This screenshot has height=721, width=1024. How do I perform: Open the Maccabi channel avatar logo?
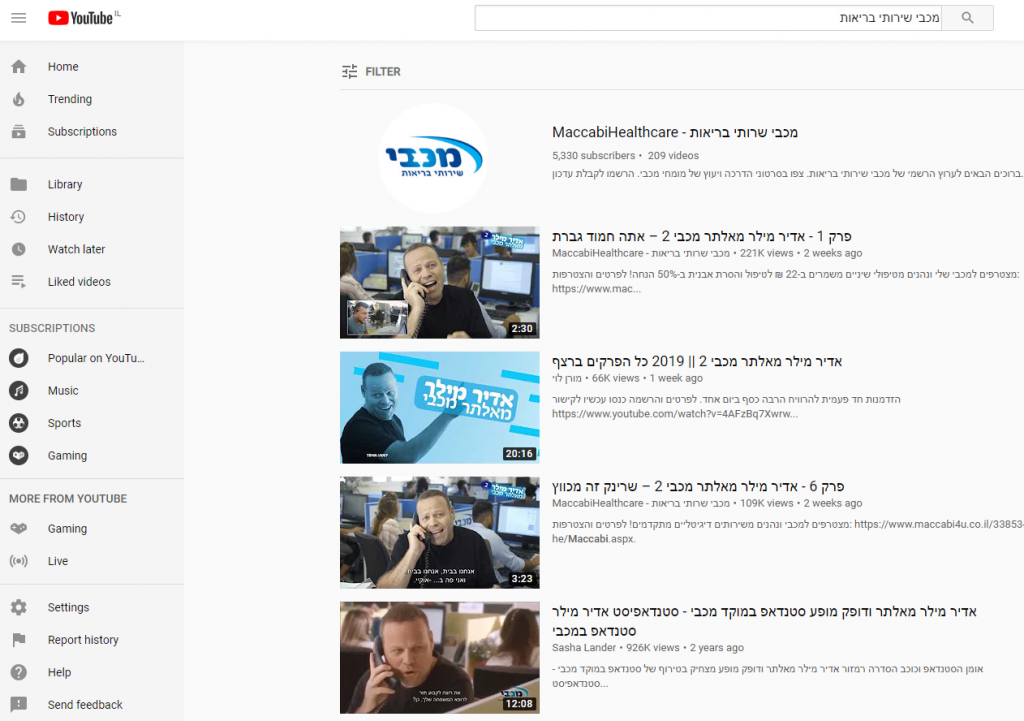pyautogui.click(x=433, y=158)
